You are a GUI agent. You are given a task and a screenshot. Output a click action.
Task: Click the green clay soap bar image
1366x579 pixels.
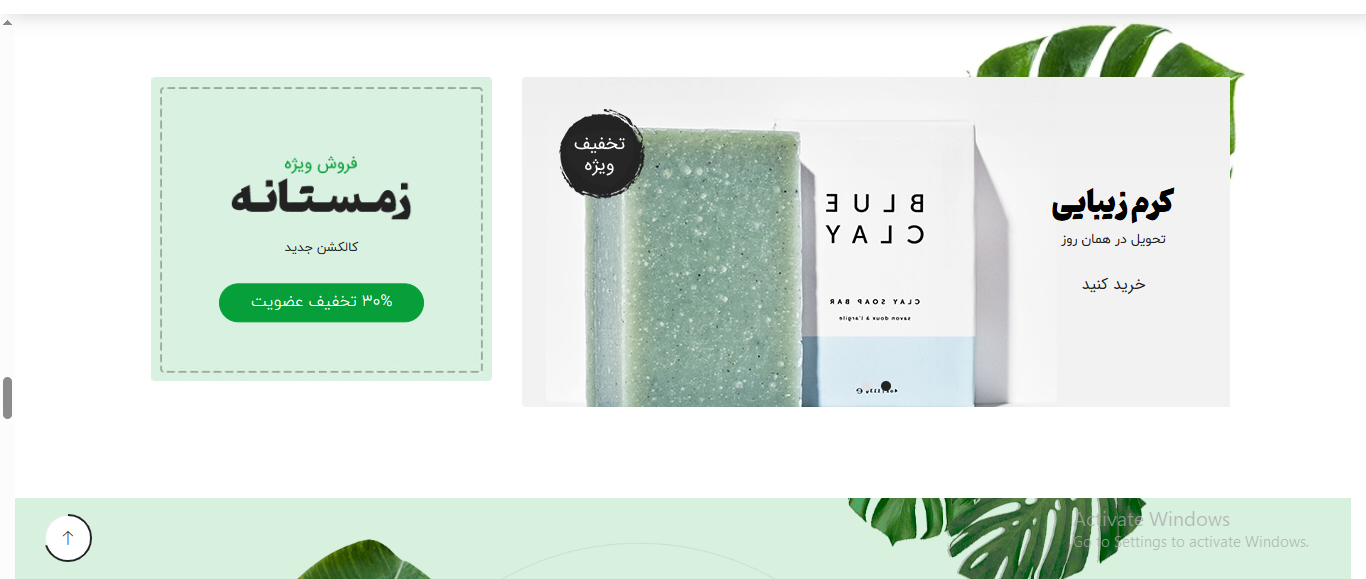click(693, 267)
